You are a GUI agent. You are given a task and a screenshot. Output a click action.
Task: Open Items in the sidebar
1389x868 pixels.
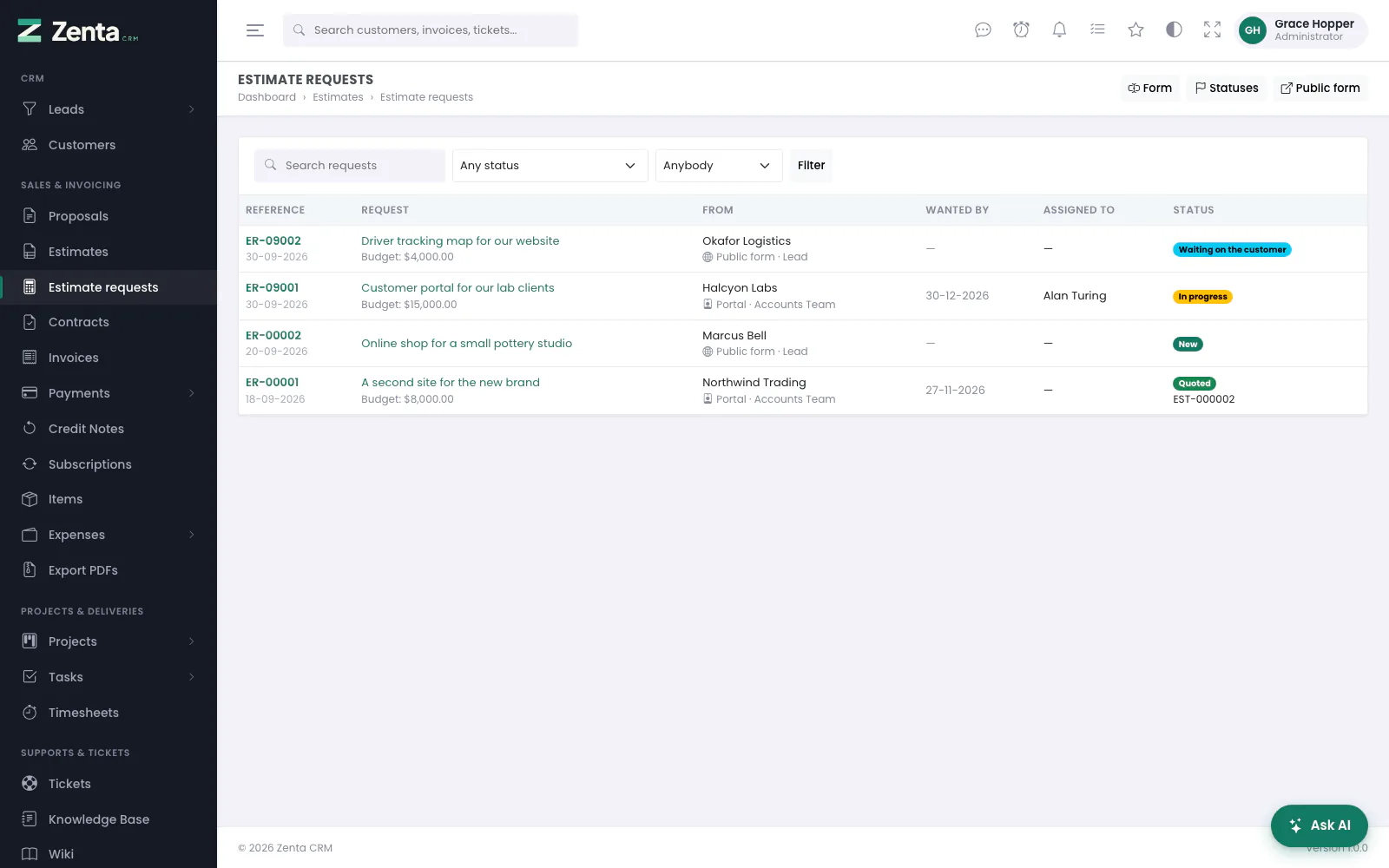pyautogui.click(x=109, y=499)
